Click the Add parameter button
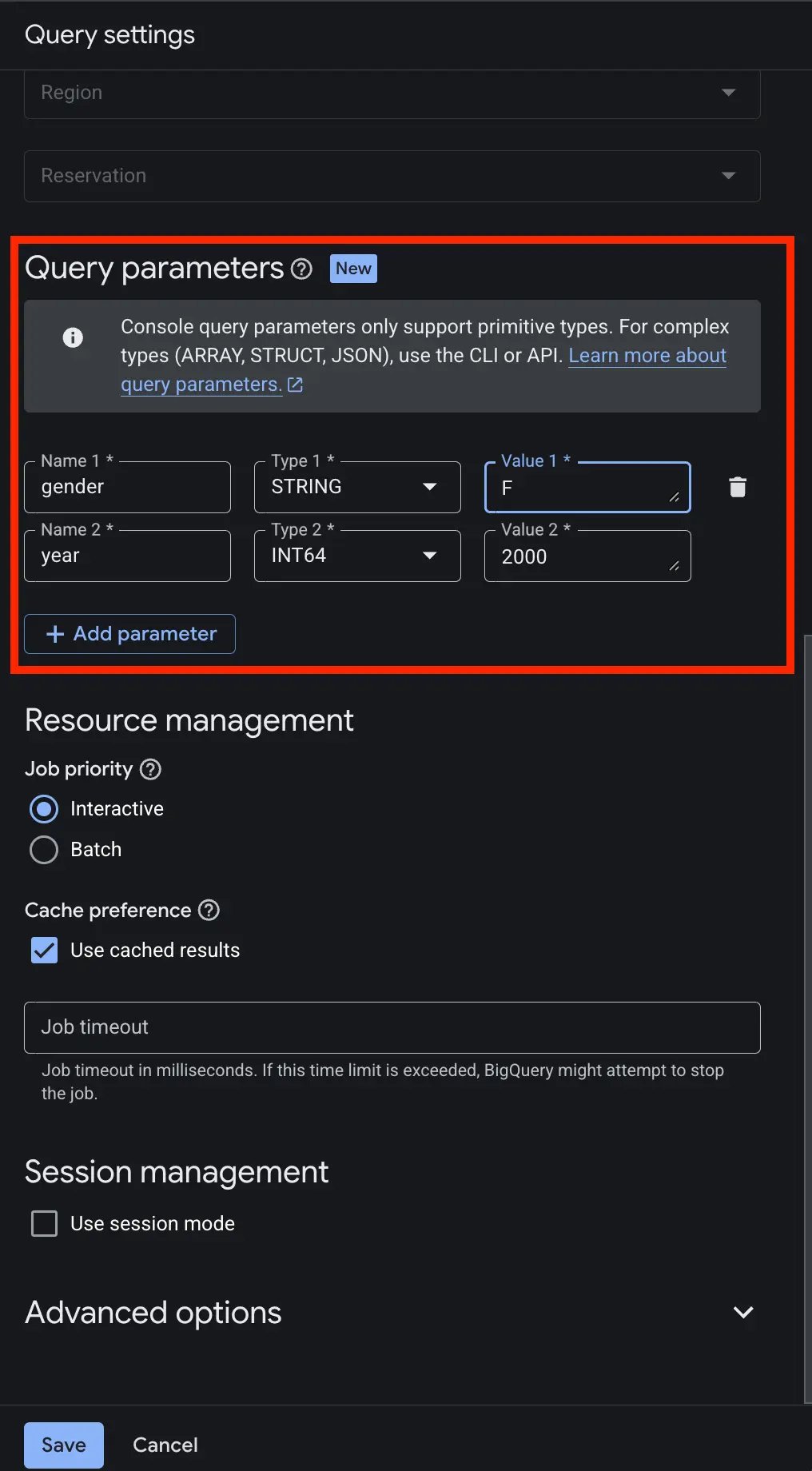The image size is (812, 1471). tap(129, 634)
